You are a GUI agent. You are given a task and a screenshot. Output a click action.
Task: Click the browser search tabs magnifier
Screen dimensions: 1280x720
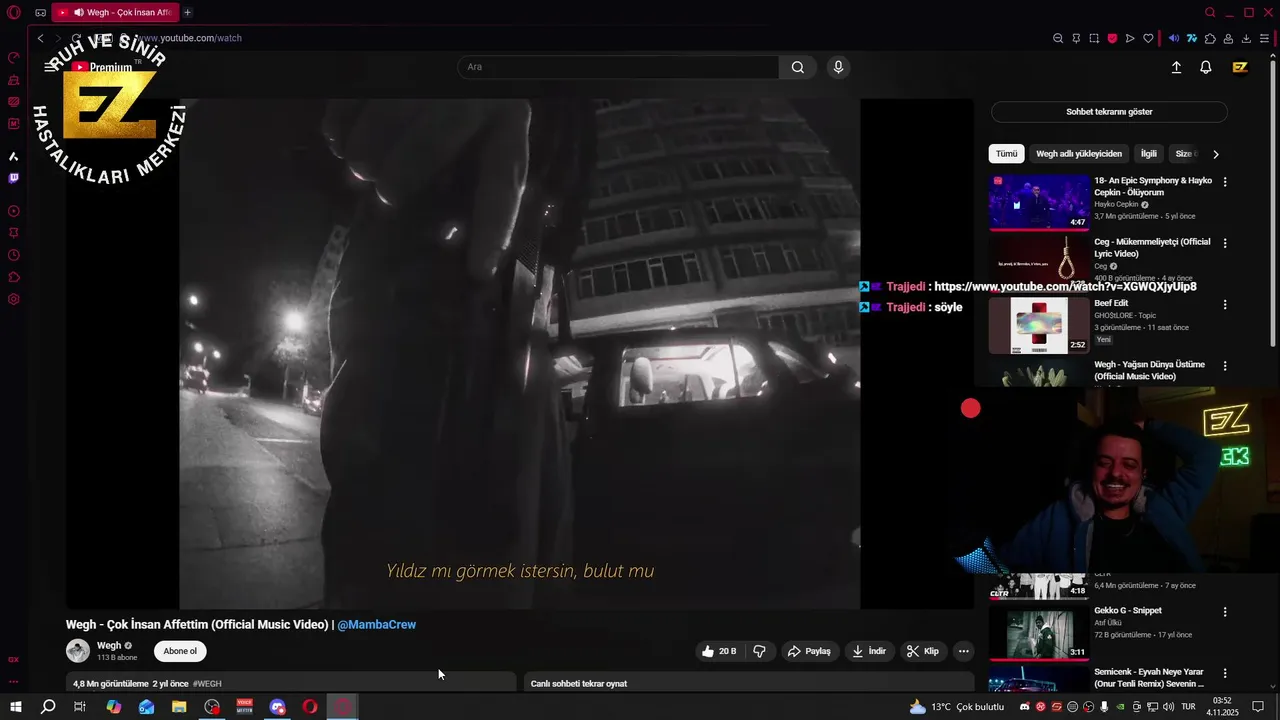point(1210,13)
